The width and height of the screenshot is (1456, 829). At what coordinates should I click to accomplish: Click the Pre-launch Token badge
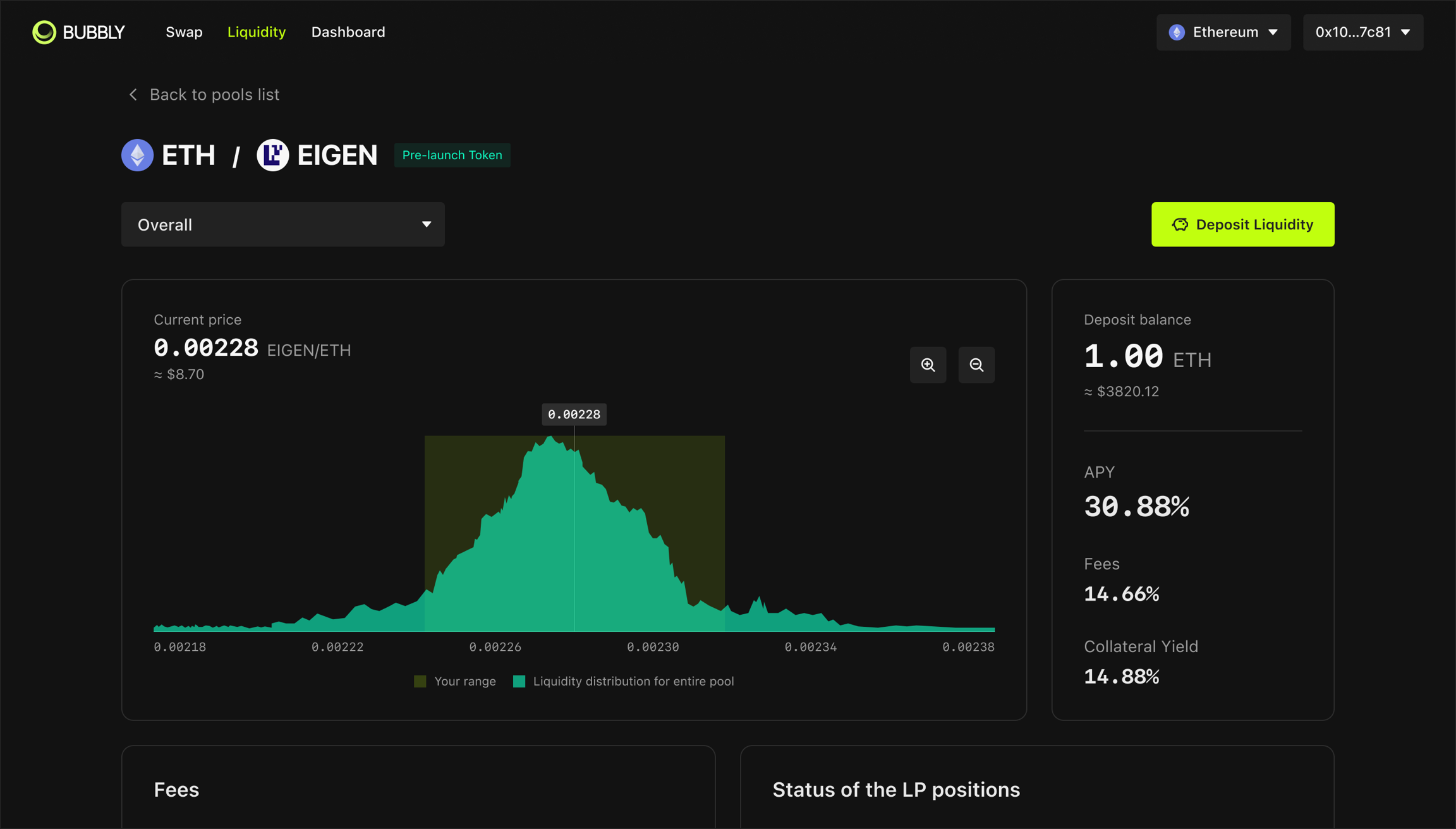click(x=452, y=155)
